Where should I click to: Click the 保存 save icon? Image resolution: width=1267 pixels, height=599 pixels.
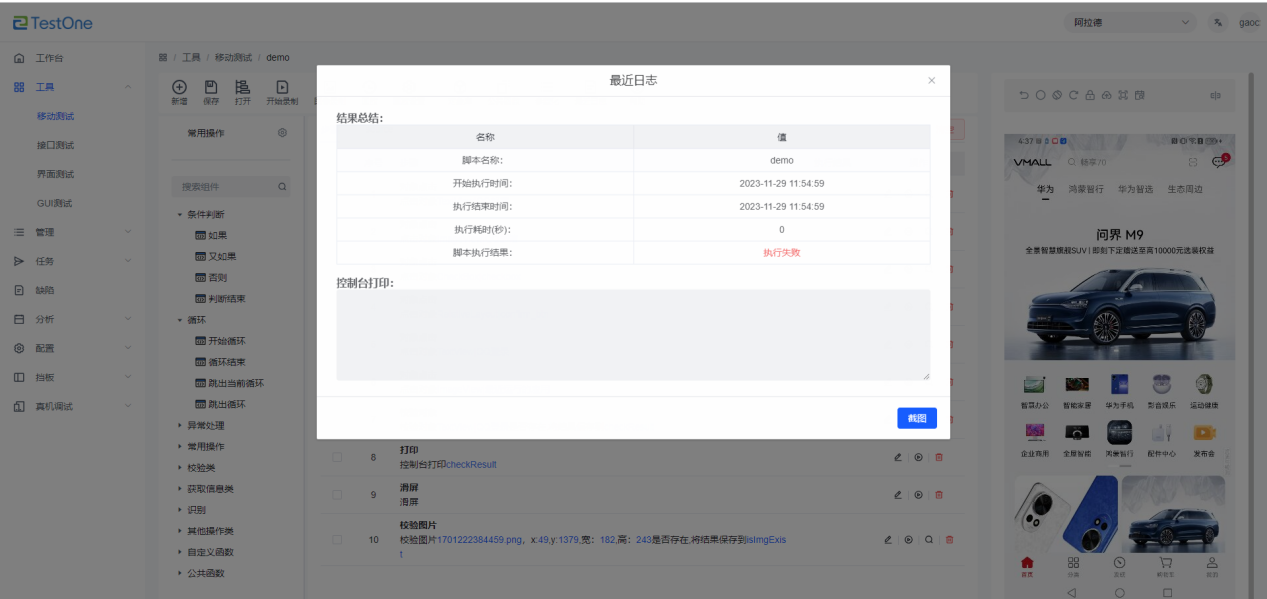click(x=211, y=88)
